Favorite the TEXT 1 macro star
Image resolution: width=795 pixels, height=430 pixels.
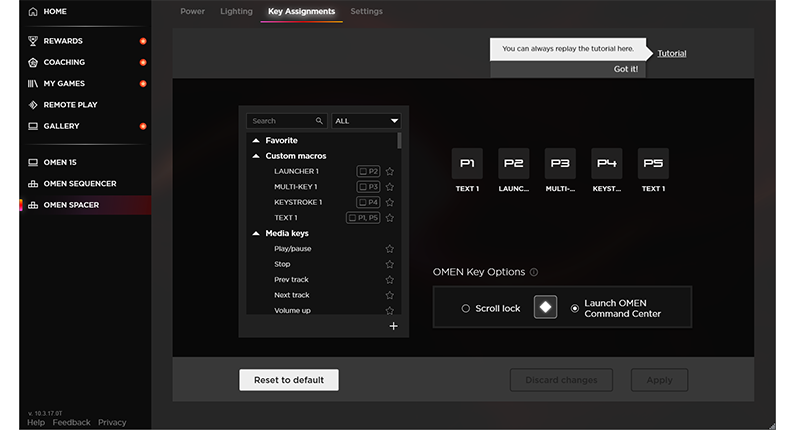click(x=389, y=218)
